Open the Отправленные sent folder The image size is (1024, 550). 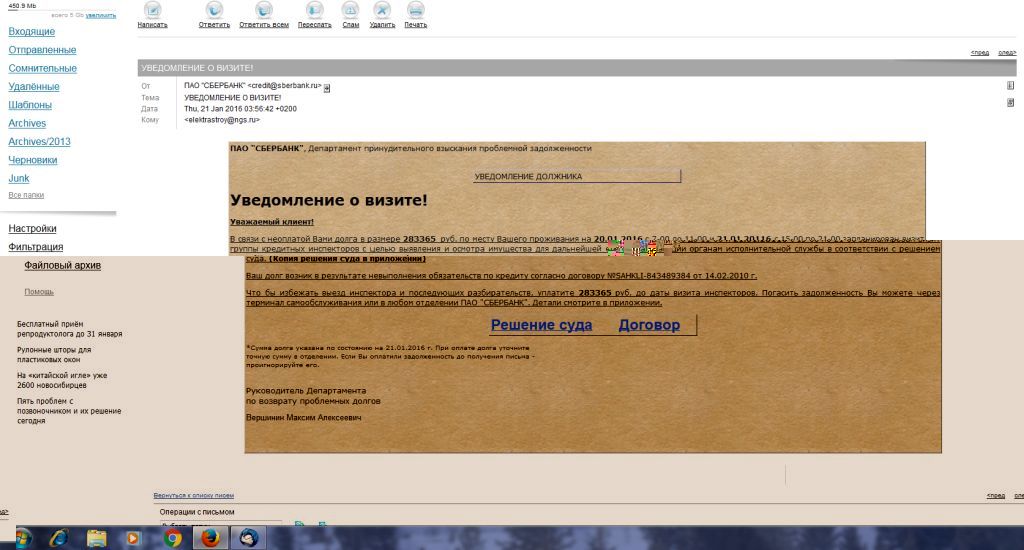(x=42, y=50)
